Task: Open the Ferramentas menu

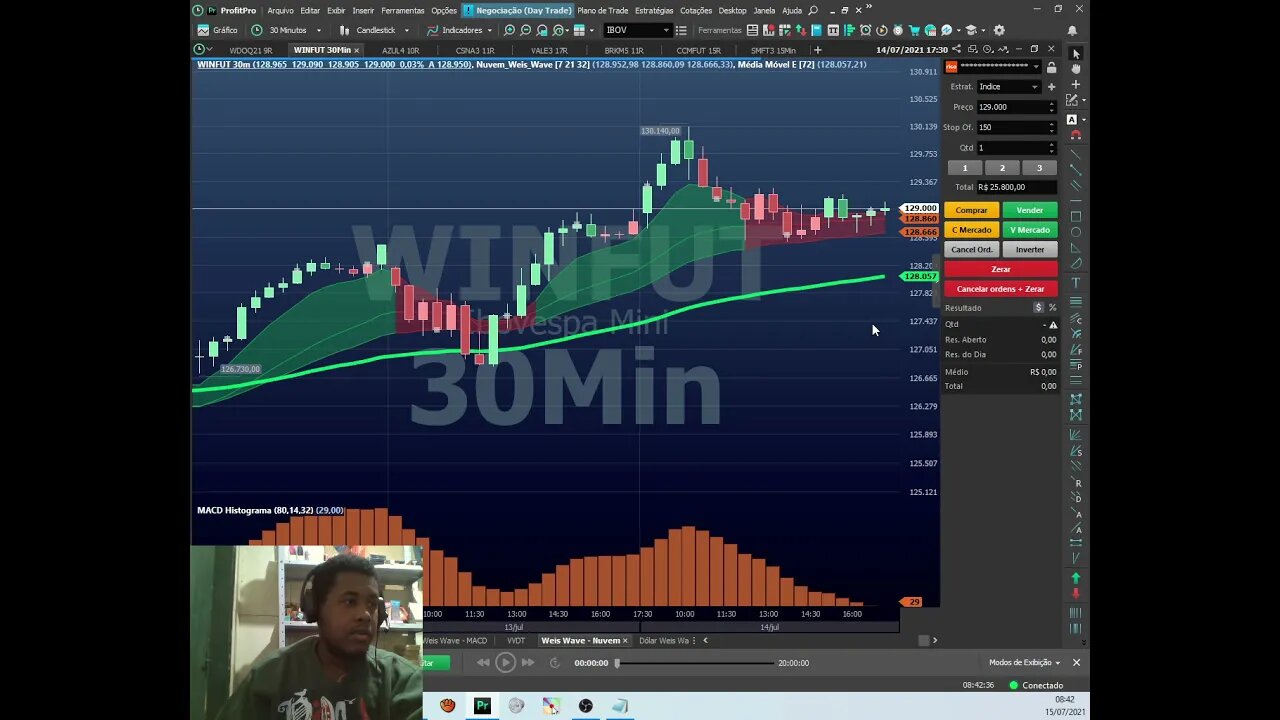Action: click(x=402, y=10)
